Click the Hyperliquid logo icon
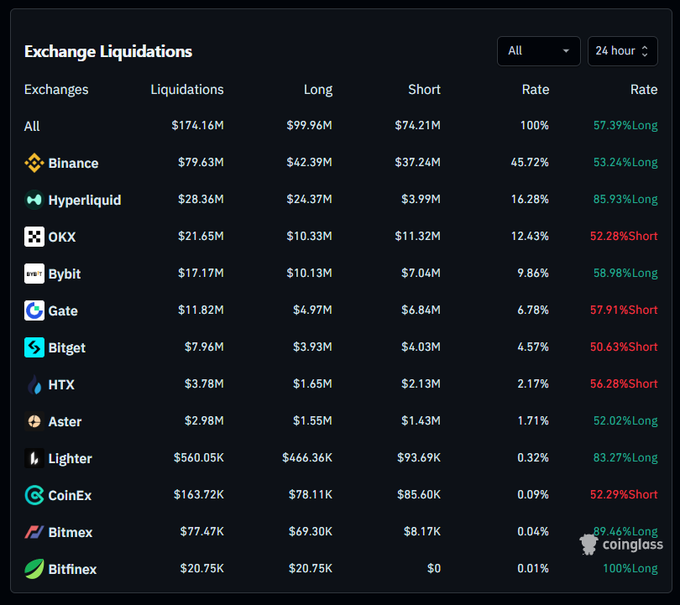This screenshot has height=605, width=680. coord(34,200)
